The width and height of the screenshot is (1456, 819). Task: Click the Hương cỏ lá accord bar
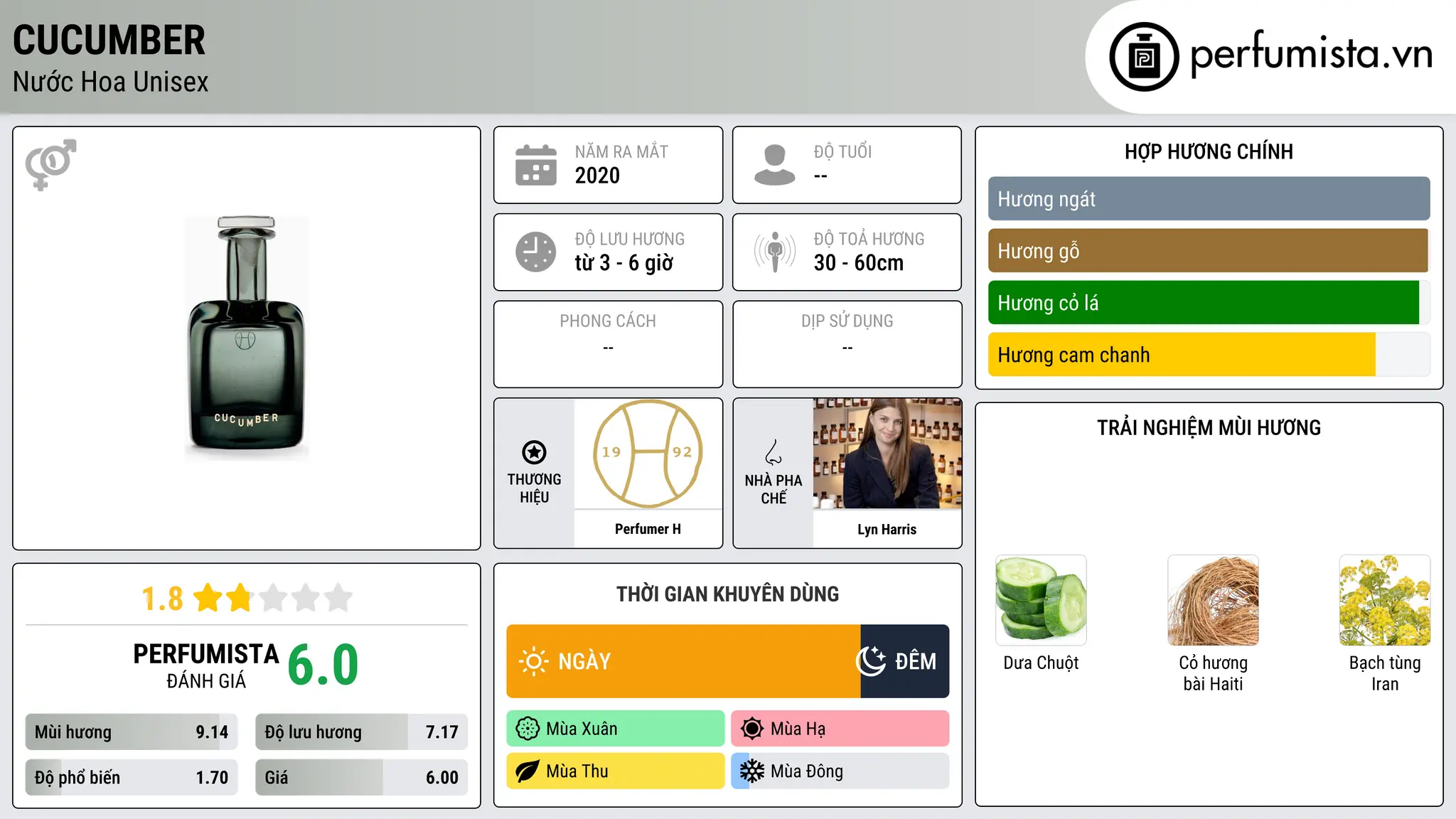(1209, 303)
